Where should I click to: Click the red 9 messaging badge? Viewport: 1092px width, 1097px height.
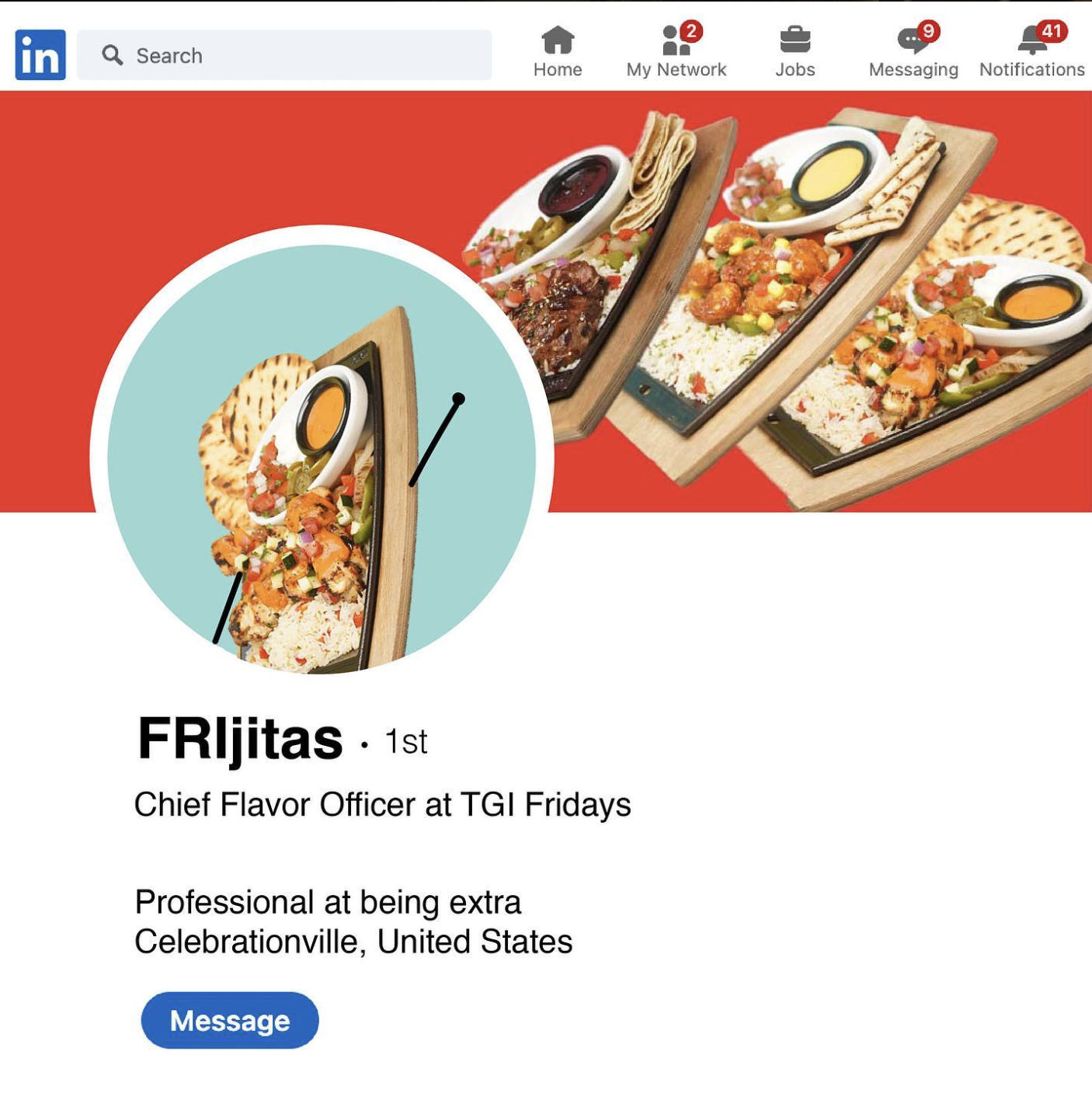pyautogui.click(x=928, y=31)
